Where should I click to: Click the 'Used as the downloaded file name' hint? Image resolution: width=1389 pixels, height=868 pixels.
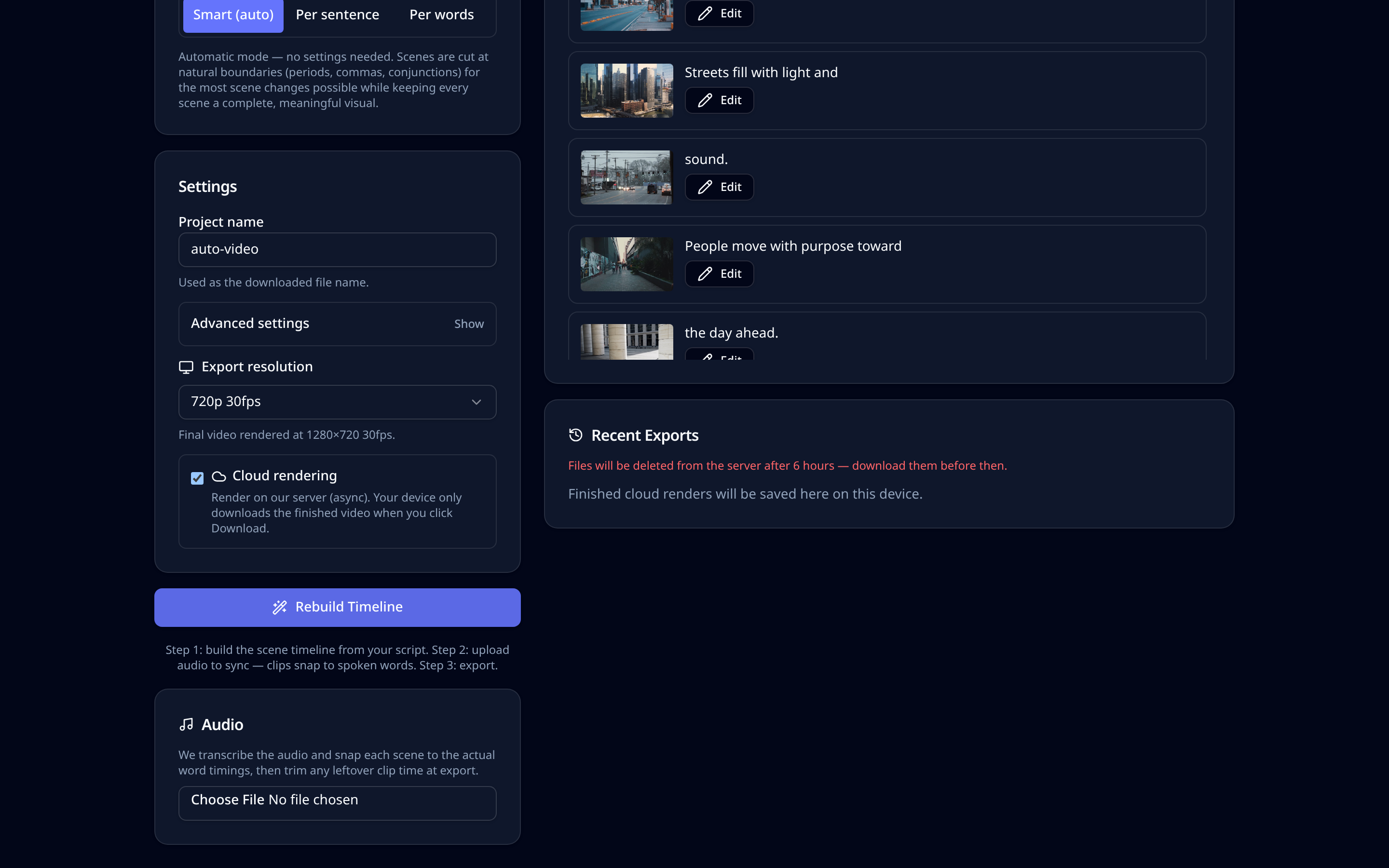[x=273, y=283]
